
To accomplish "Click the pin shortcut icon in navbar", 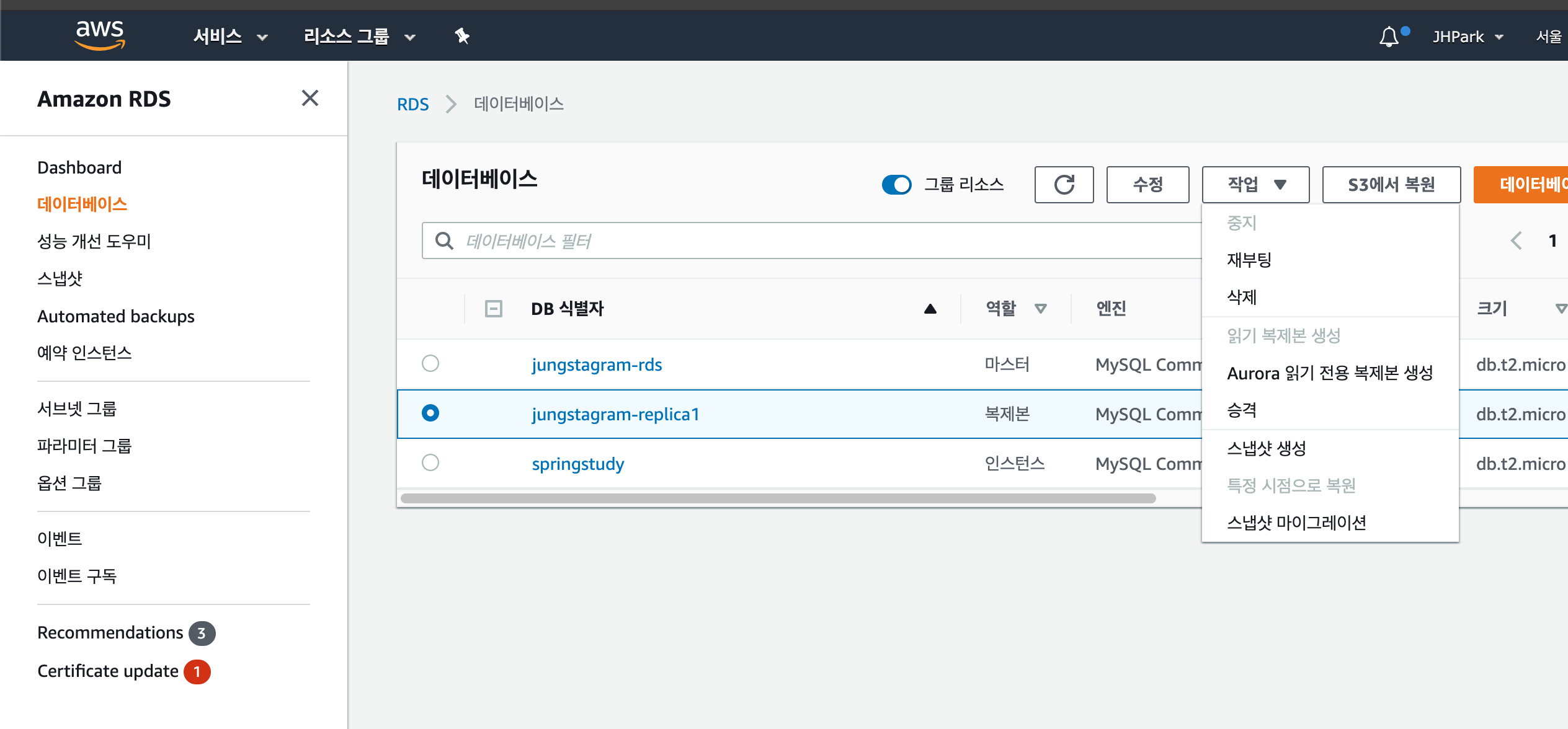I will [x=462, y=36].
